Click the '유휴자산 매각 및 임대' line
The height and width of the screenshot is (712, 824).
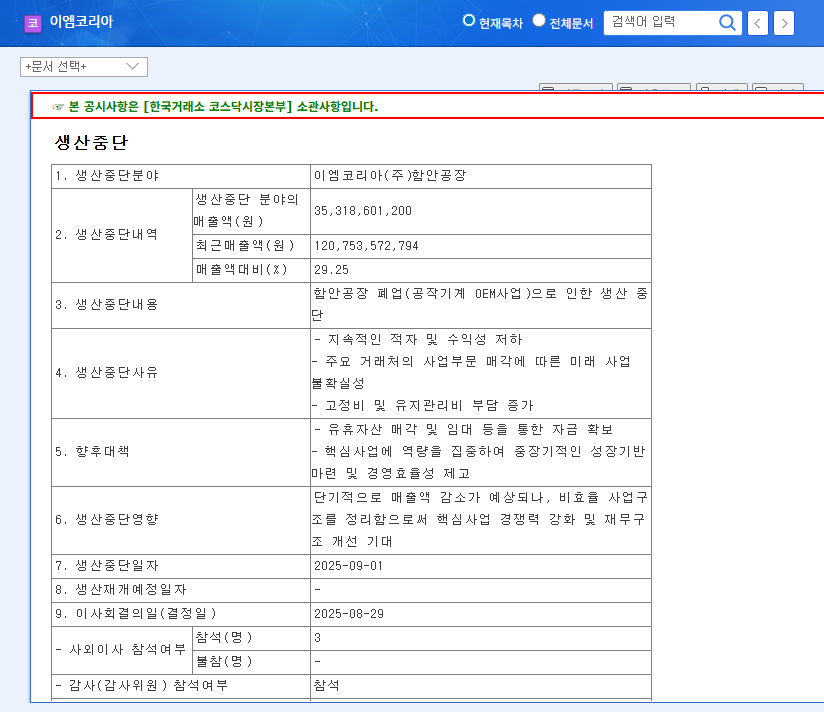(x=464, y=429)
